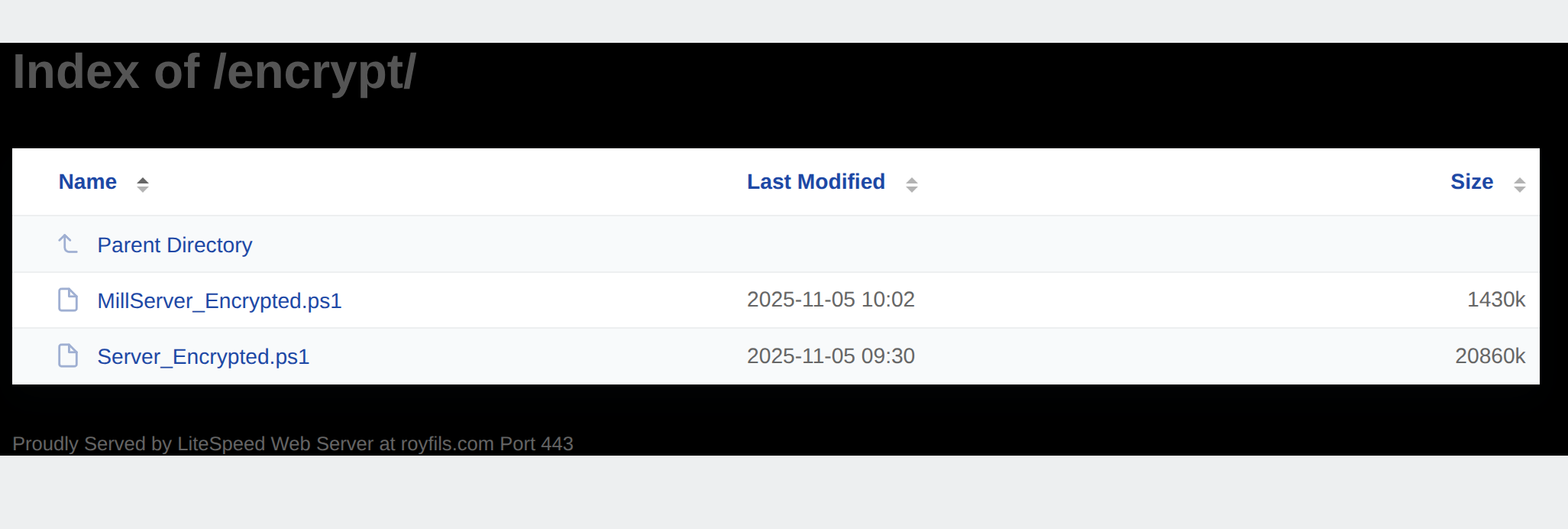Click the 2025-11-05 09:30 modified date
Screen dimensions: 1568x529
[830, 356]
